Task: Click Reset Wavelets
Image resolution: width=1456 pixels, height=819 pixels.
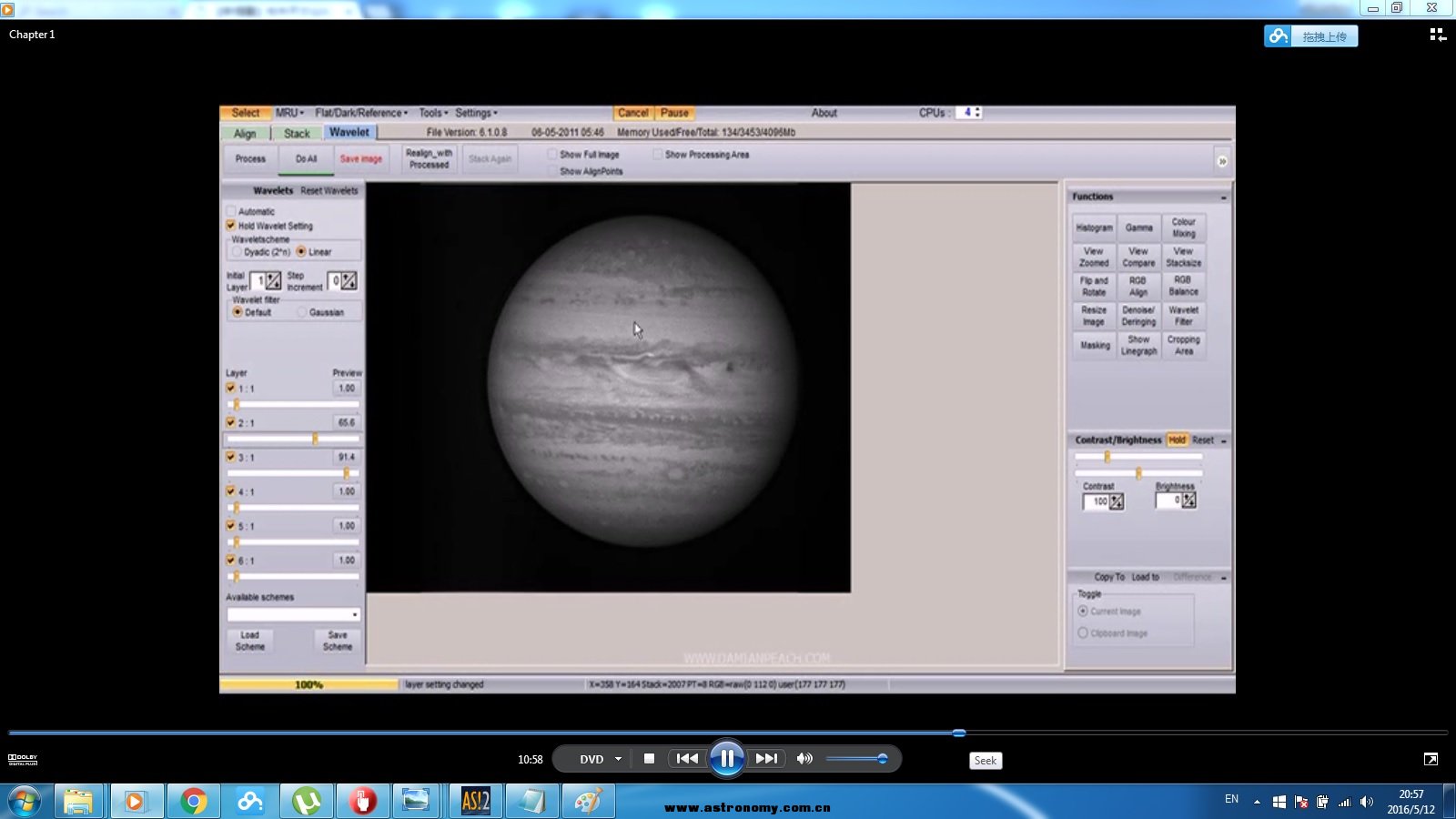Action: (x=329, y=191)
